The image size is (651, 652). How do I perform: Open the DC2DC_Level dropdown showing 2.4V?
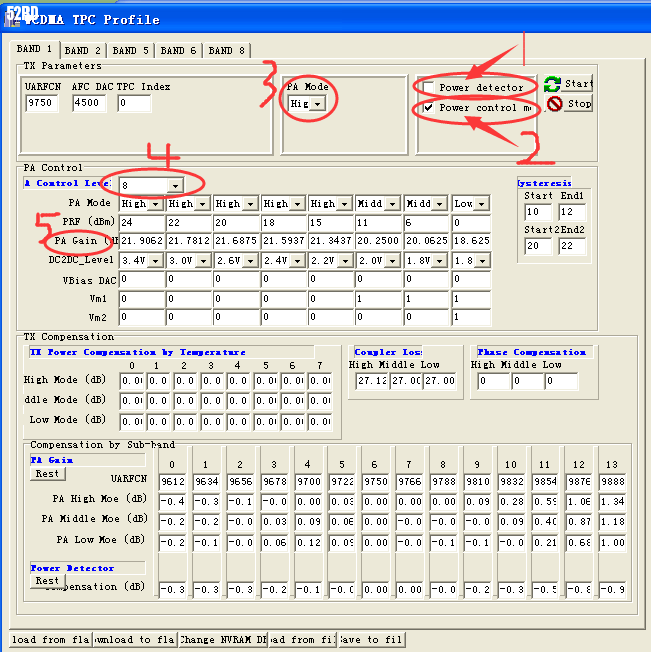pyautogui.click(x=297, y=261)
